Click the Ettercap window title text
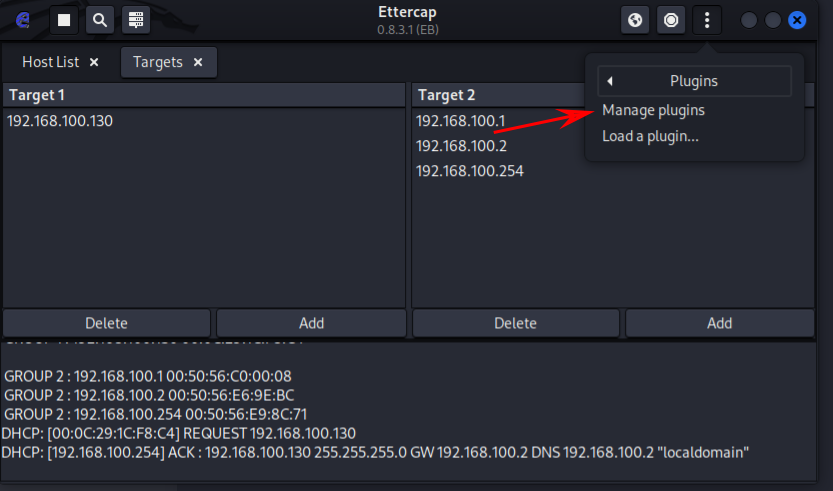Image resolution: width=833 pixels, height=491 pixels. [407, 12]
